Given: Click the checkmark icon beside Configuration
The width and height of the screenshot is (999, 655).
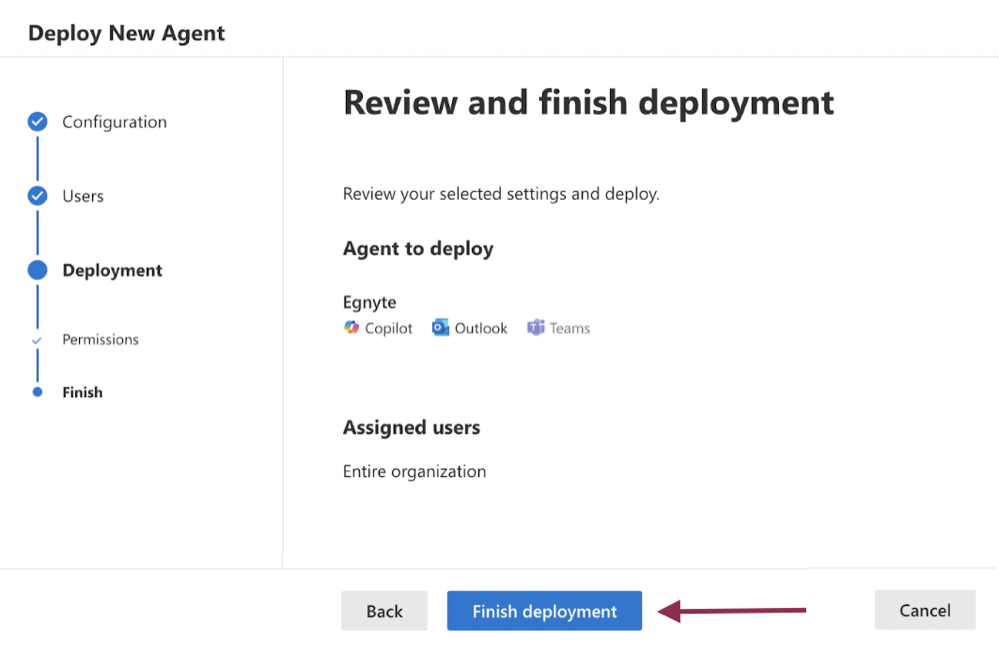Looking at the screenshot, I should [37, 121].
